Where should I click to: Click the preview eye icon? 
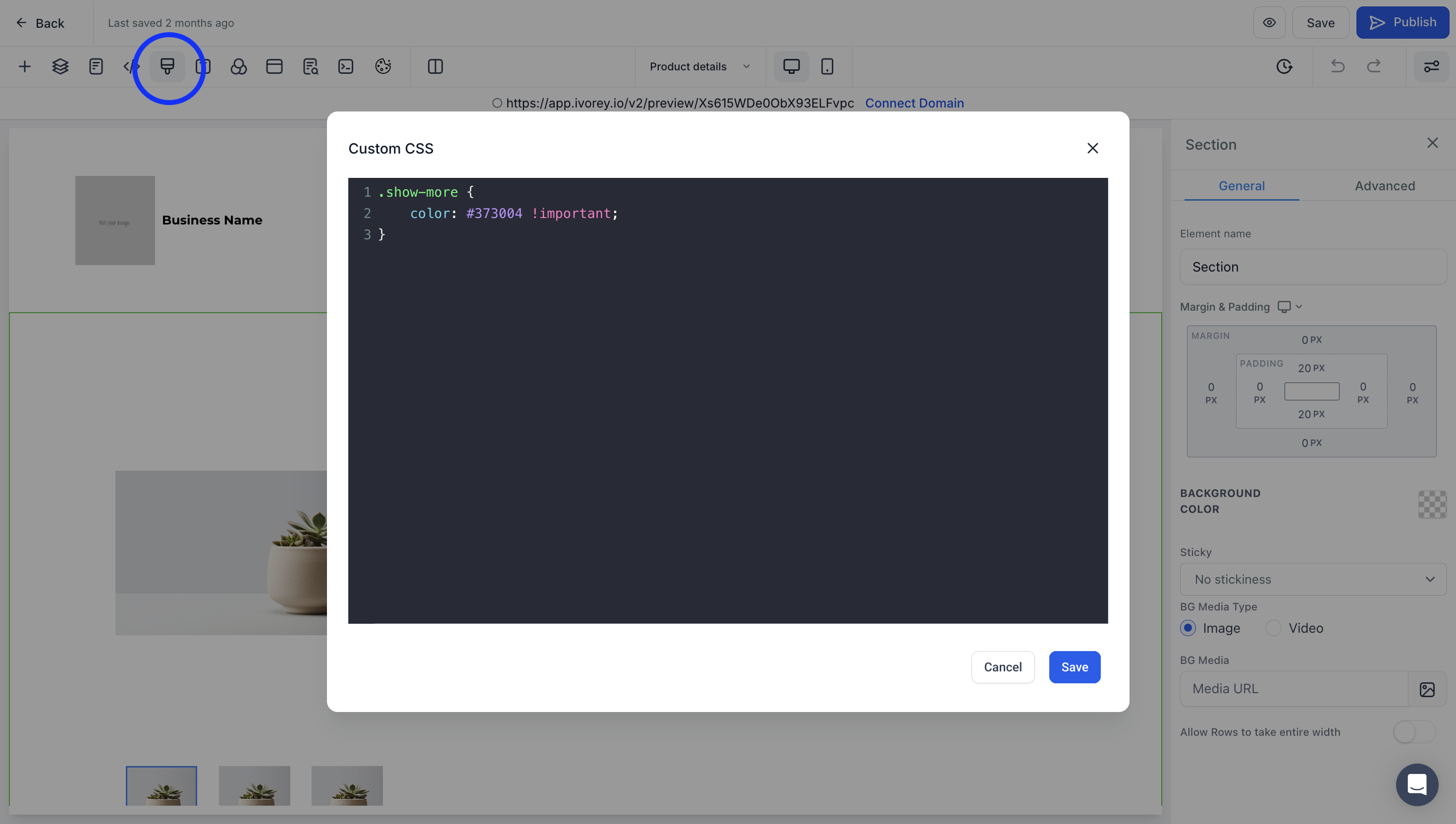point(1269,23)
